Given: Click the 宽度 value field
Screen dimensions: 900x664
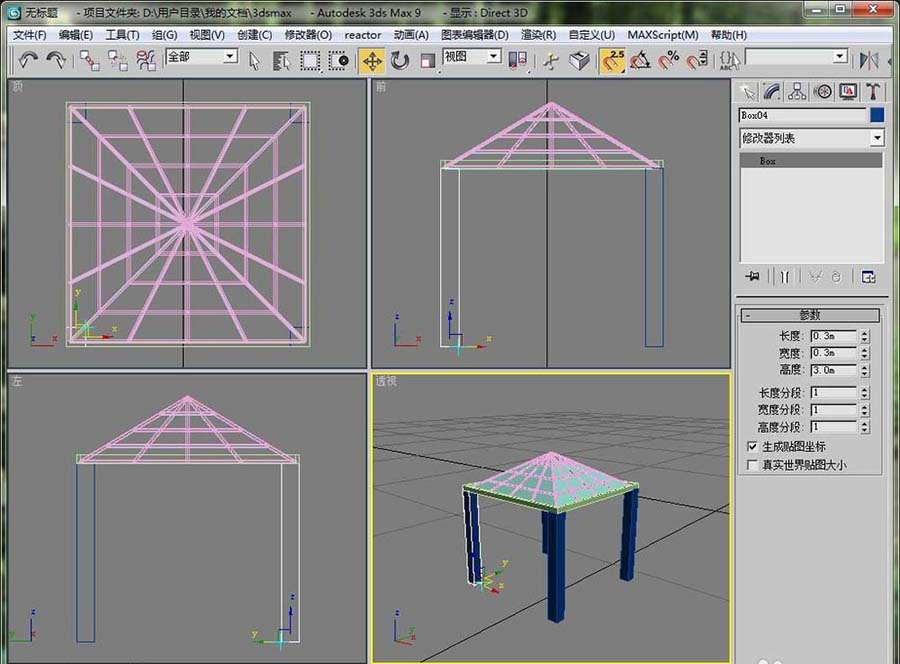Looking at the screenshot, I should 833,353.
